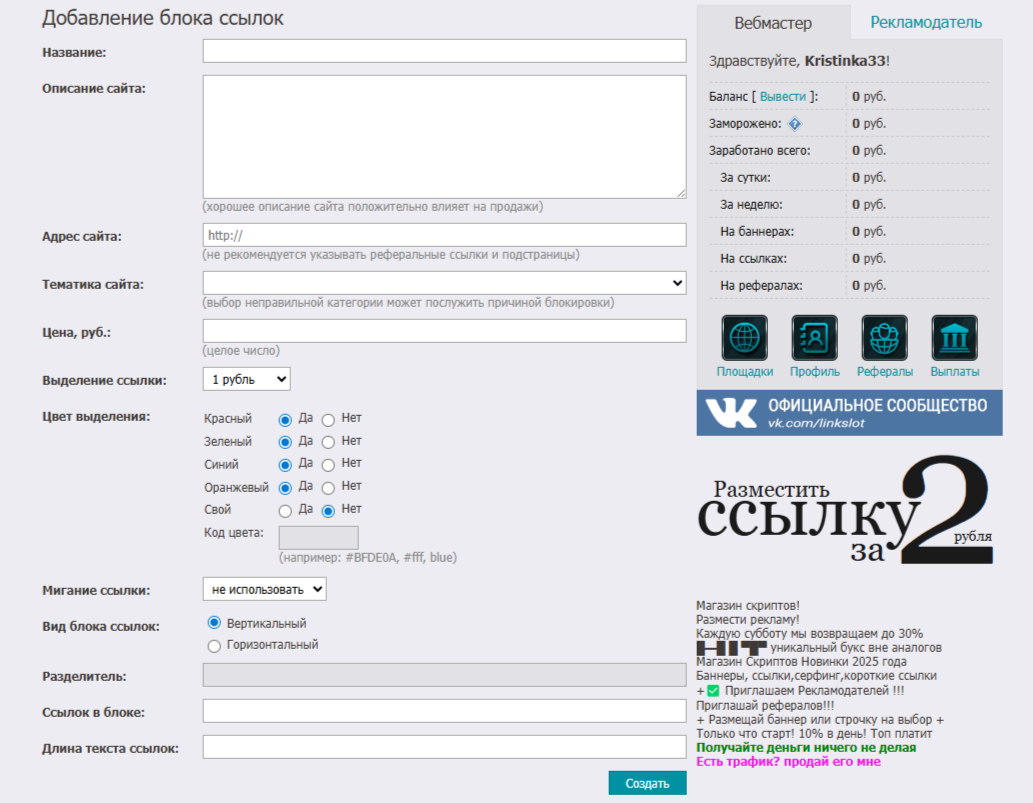Select Да for Синий color
Image resolution: width=1033 pixels, height=803 pixels.
285,465
